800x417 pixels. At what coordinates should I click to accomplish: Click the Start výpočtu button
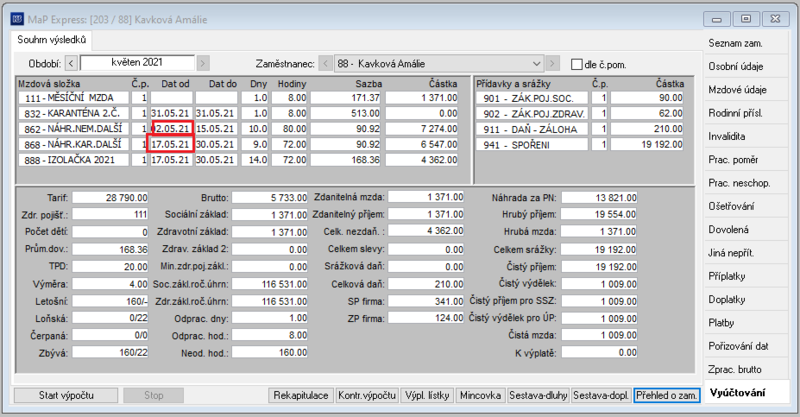pos(66,395)
